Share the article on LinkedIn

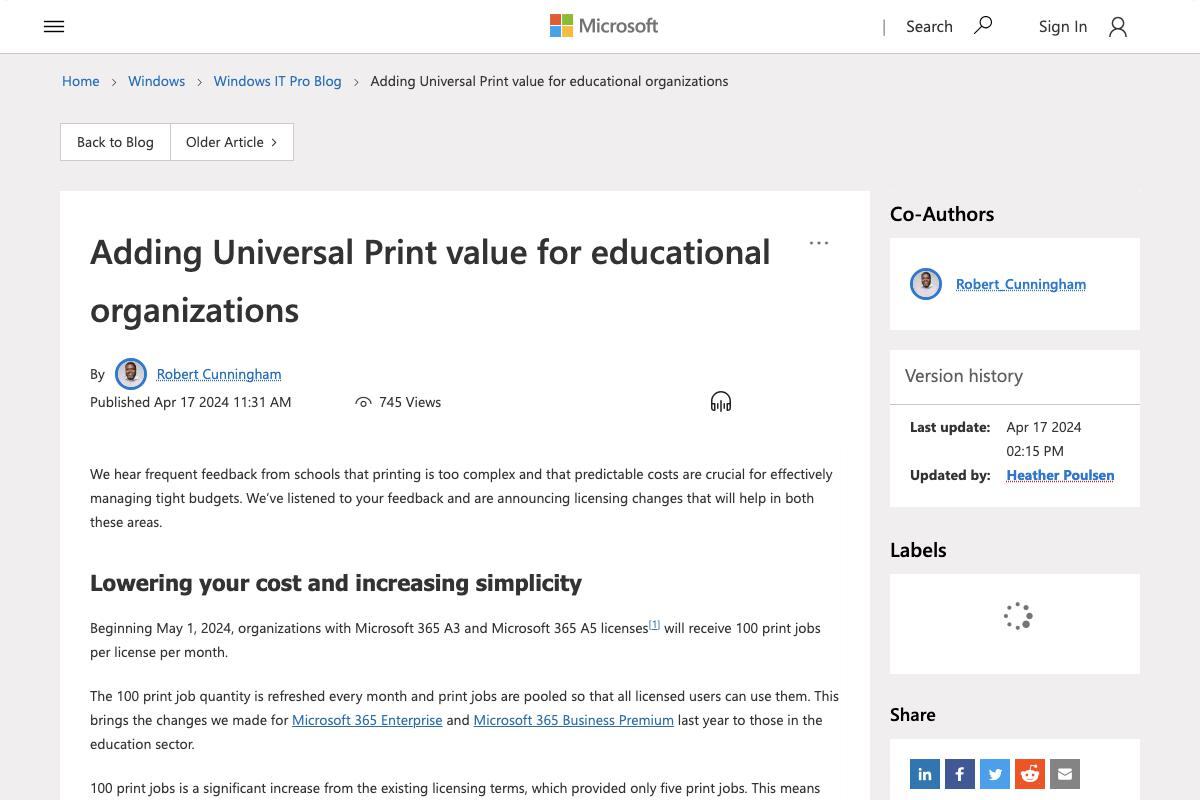click(x=925, y=774)
